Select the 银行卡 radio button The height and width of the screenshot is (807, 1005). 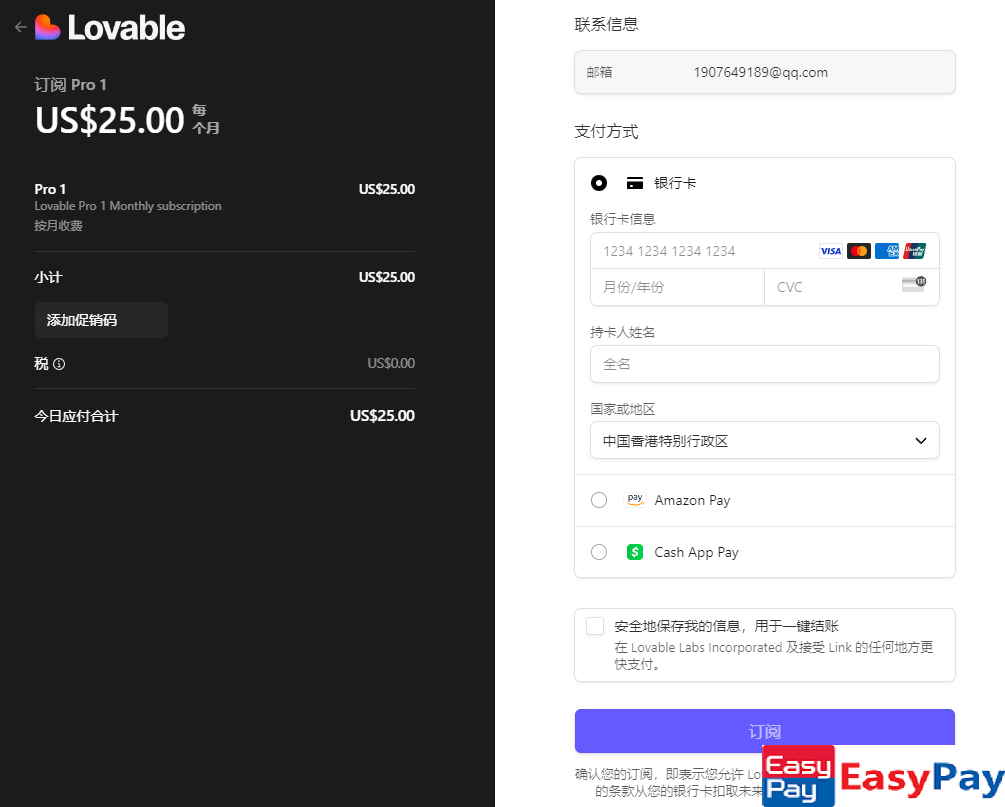pos(599,183)
